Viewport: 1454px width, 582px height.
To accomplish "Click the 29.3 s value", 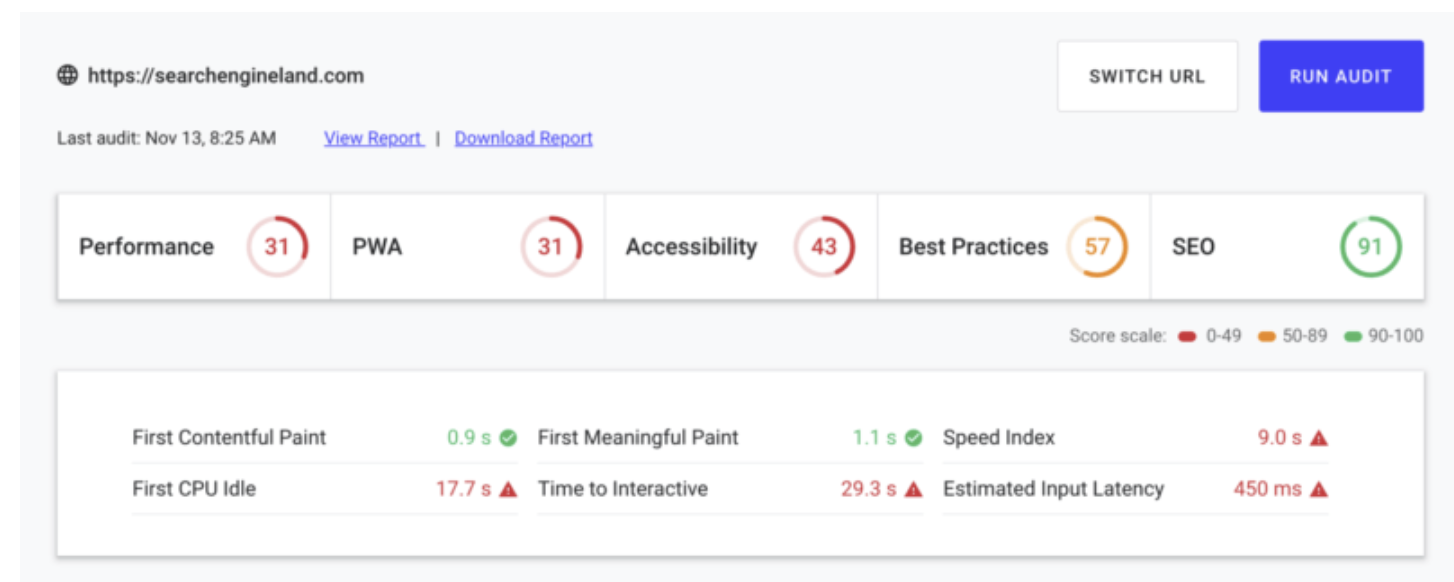I will 868,489.
